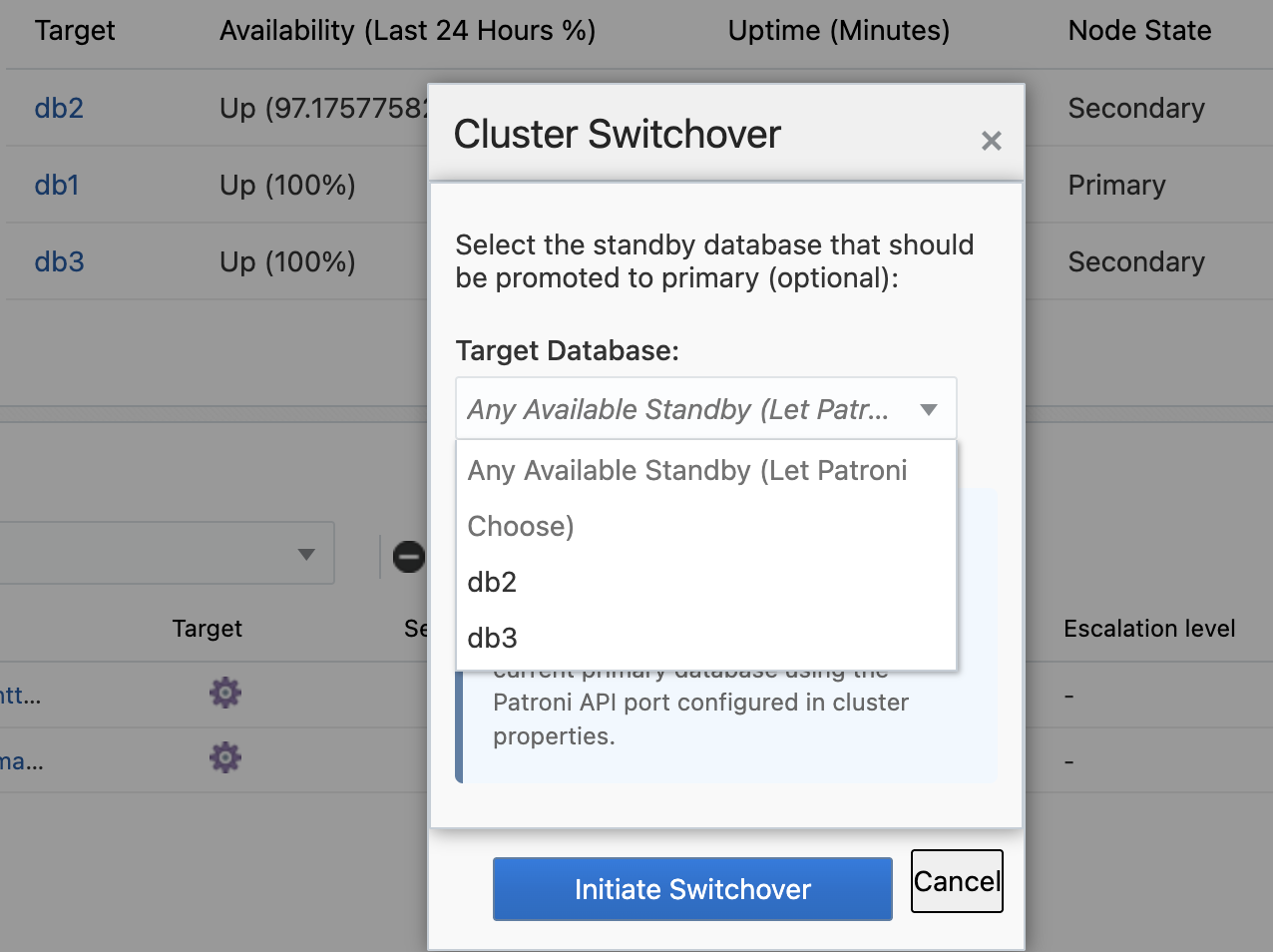Expand the grey dropdown left of the minus icon
The width and height of the screenshot is (1273, 952).
point(306,554)
